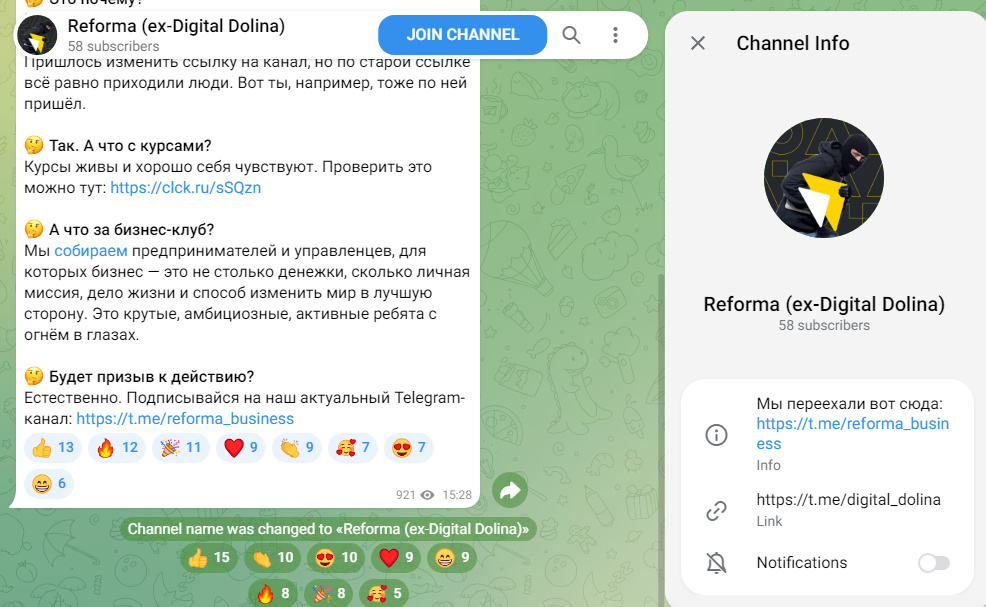986x607 pixels.
Task: Click grinning reaction showing 9 under rename notice
Action: [452, 558]
